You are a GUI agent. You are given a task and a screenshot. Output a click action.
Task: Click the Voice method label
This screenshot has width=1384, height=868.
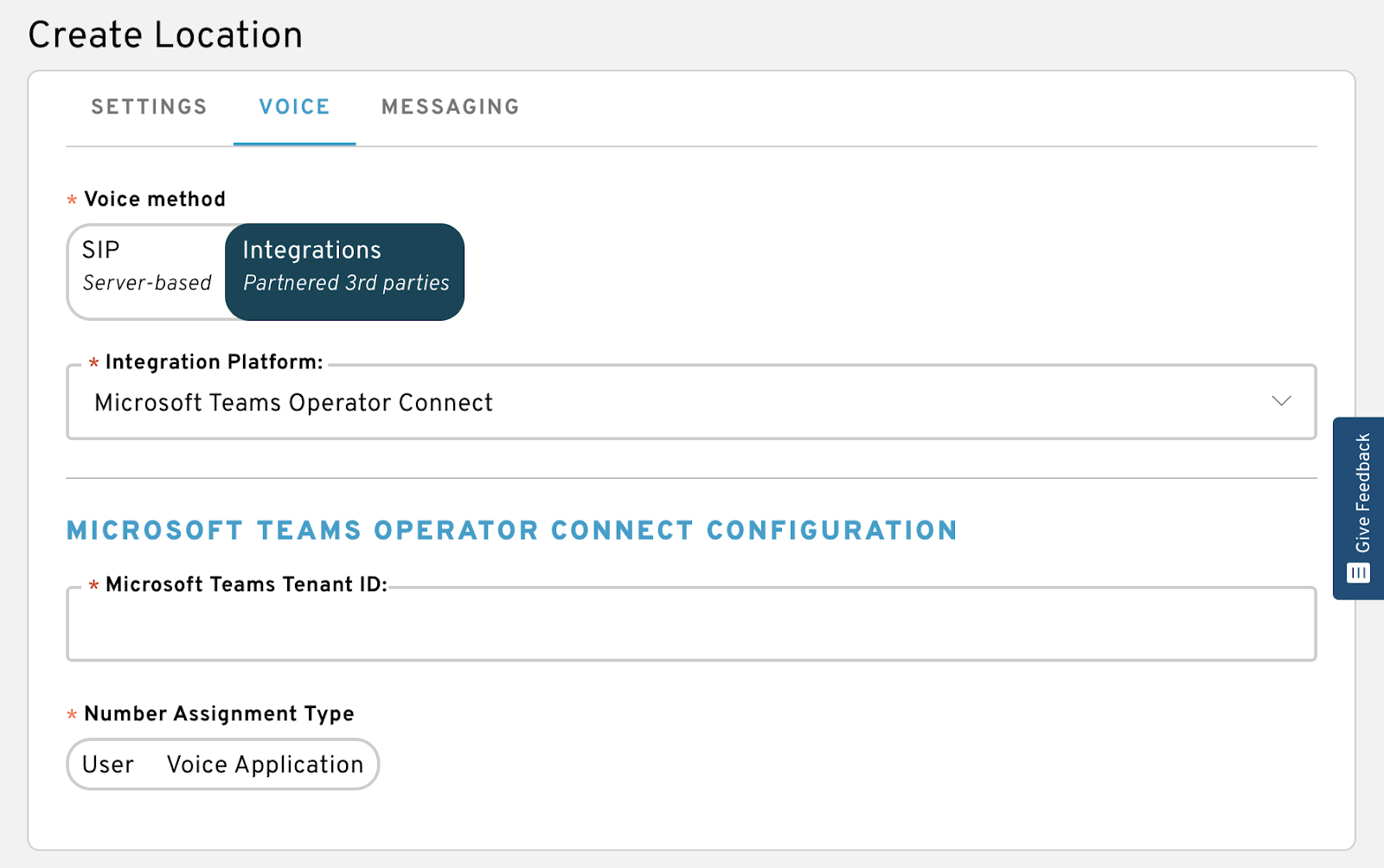coord(155,199)
